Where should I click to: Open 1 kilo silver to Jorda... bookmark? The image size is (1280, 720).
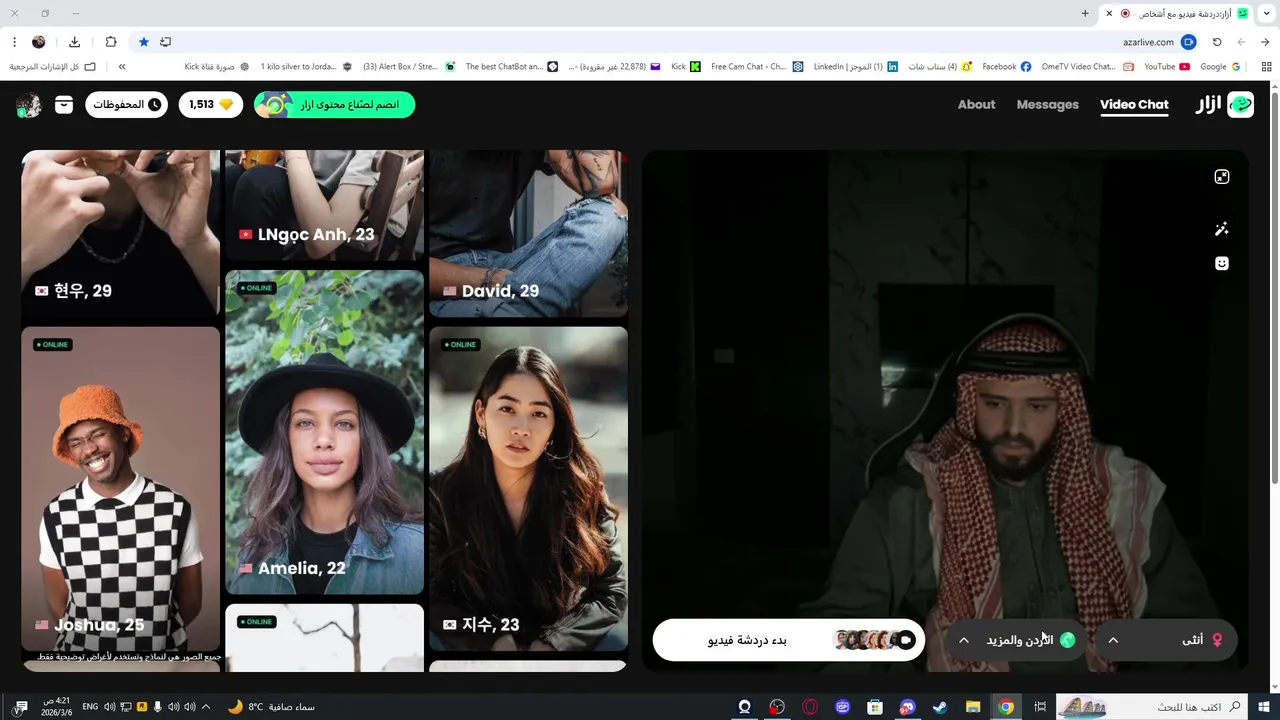pyautogui.click(x=306, y=66)
